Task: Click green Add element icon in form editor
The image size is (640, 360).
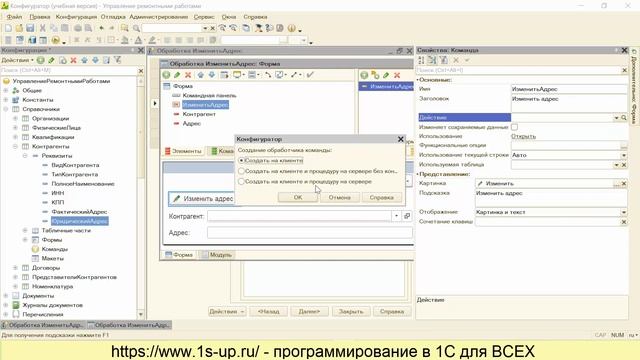Action: [166, 75]
